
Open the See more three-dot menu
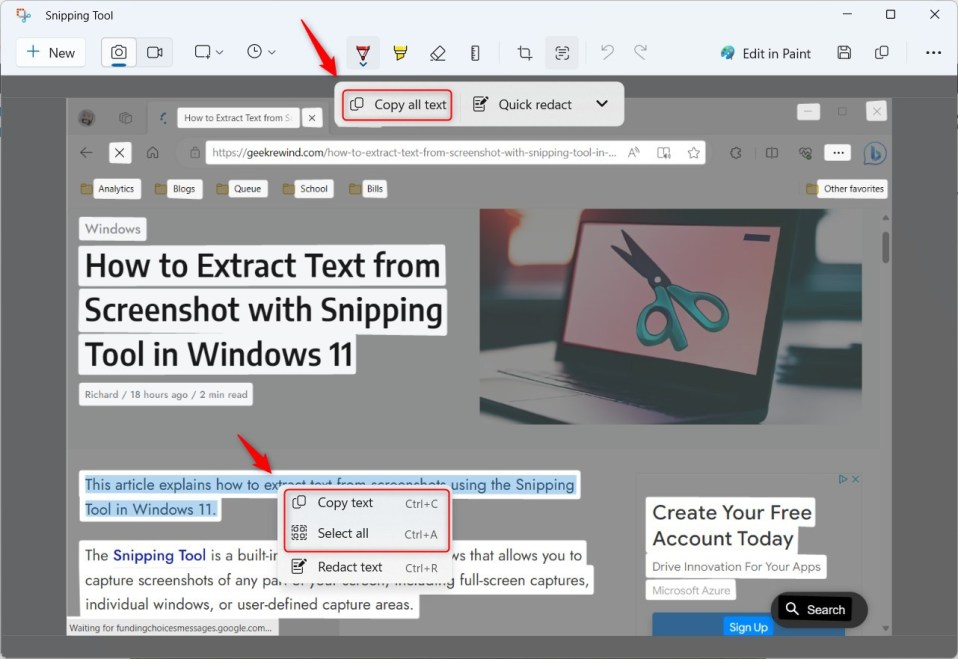click(933, 53)
